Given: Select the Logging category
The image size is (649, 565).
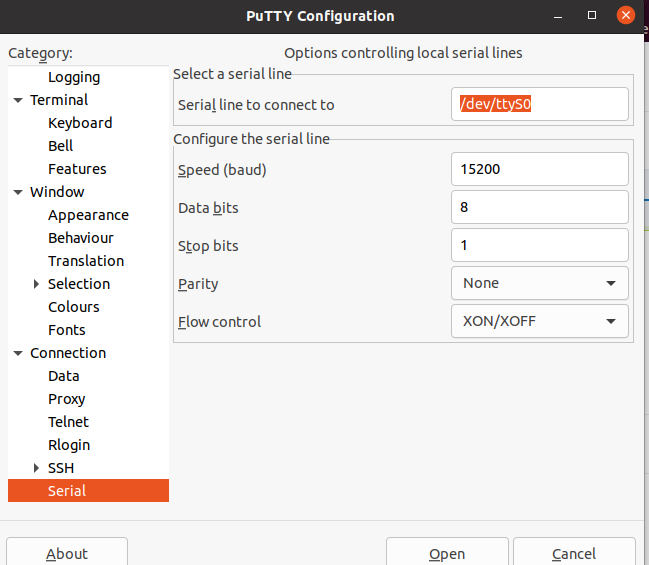Looking at the screenshot, I should [x=74, y=77].
